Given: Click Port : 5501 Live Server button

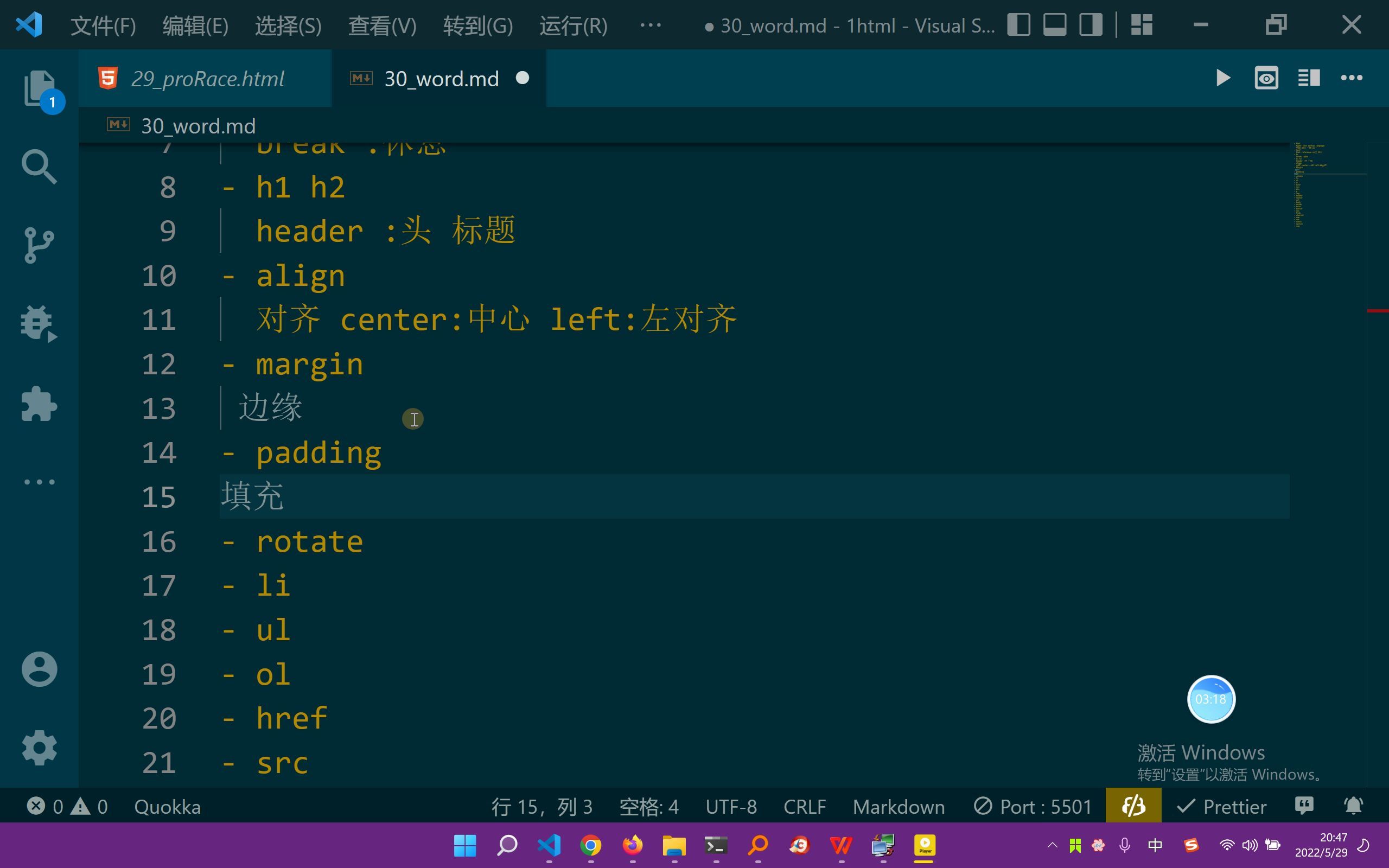Looking at the screenshot, I should [1033, 807].
